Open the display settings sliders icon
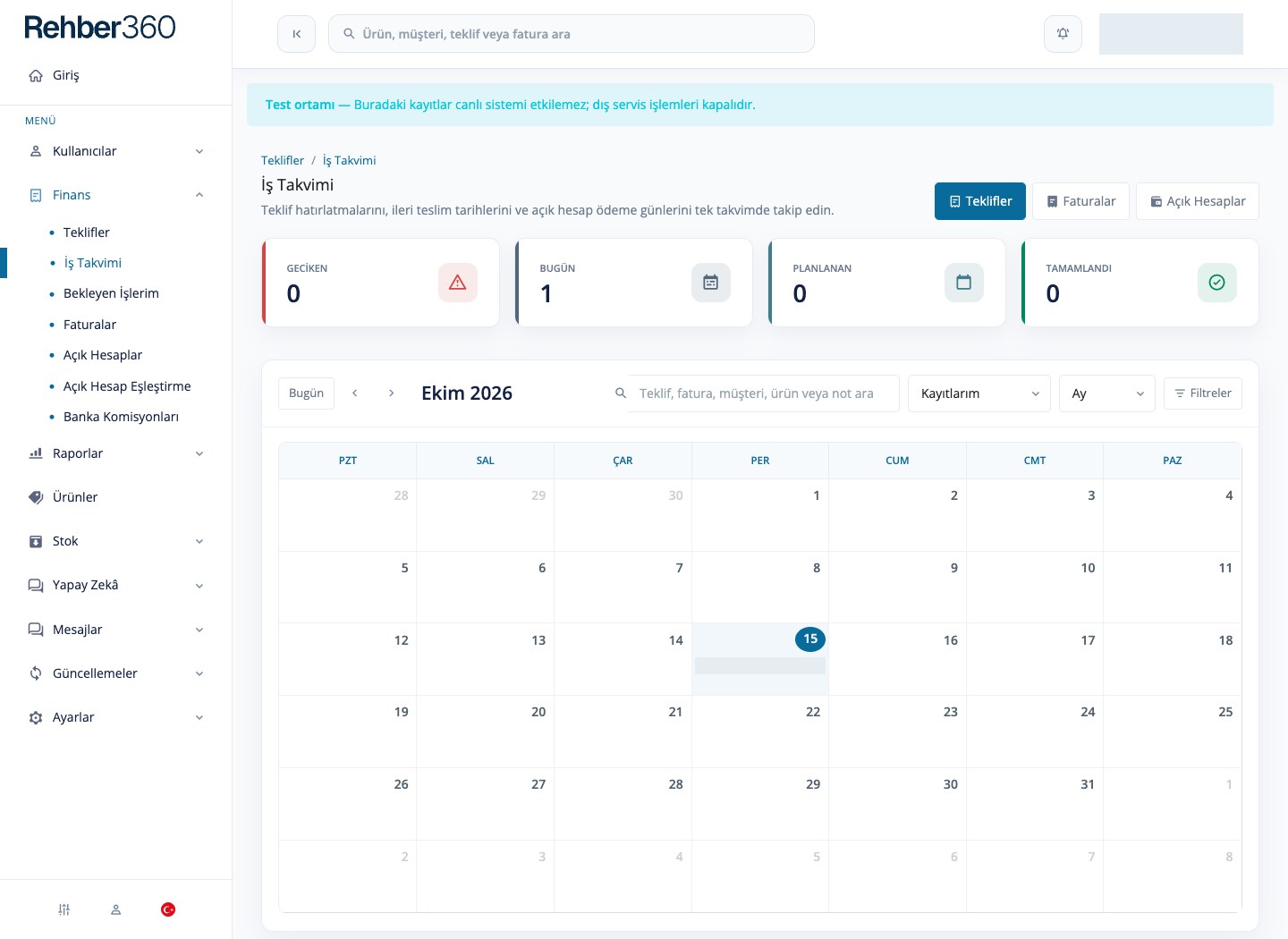The height and width of the screenshot is (939, 1288). point(64,909)
